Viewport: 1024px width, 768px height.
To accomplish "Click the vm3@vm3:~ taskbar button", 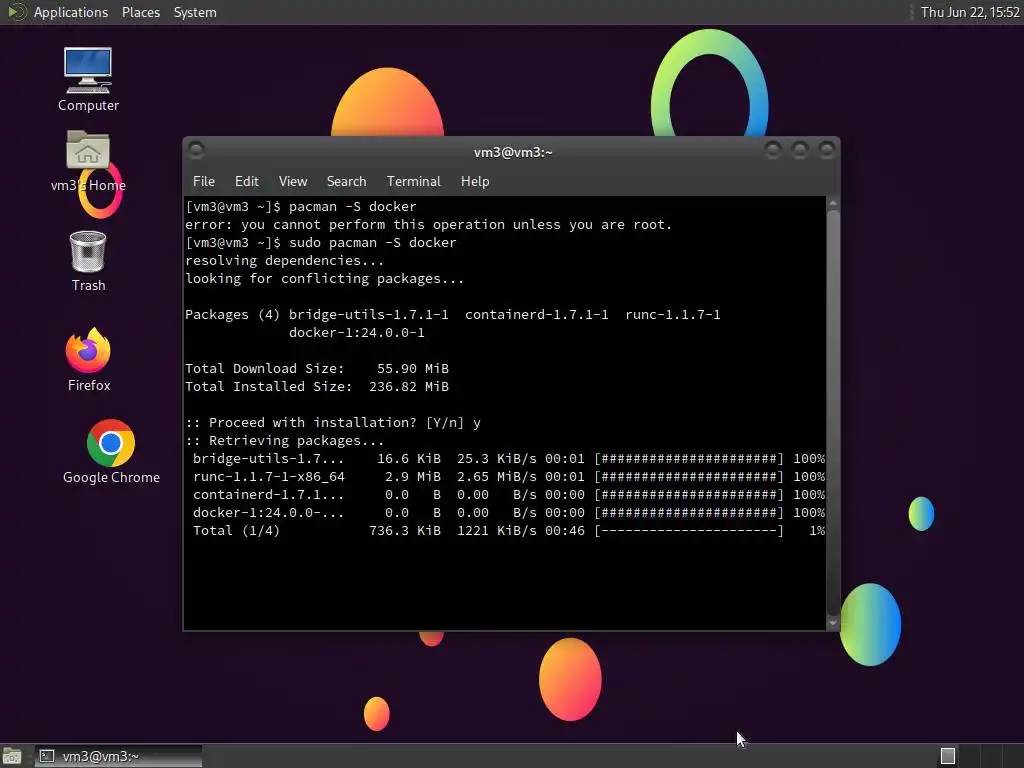I will (118, 756).
